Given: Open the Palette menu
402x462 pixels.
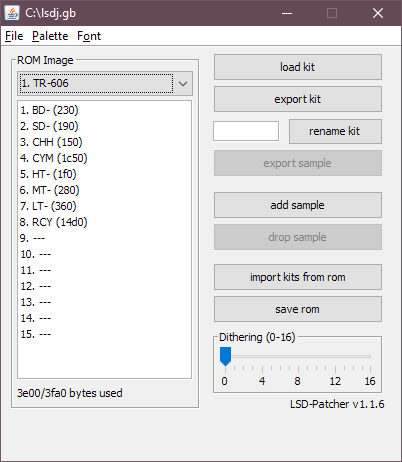Looking at the screenshot, I should pyautogui.click(x=50, y=36).
